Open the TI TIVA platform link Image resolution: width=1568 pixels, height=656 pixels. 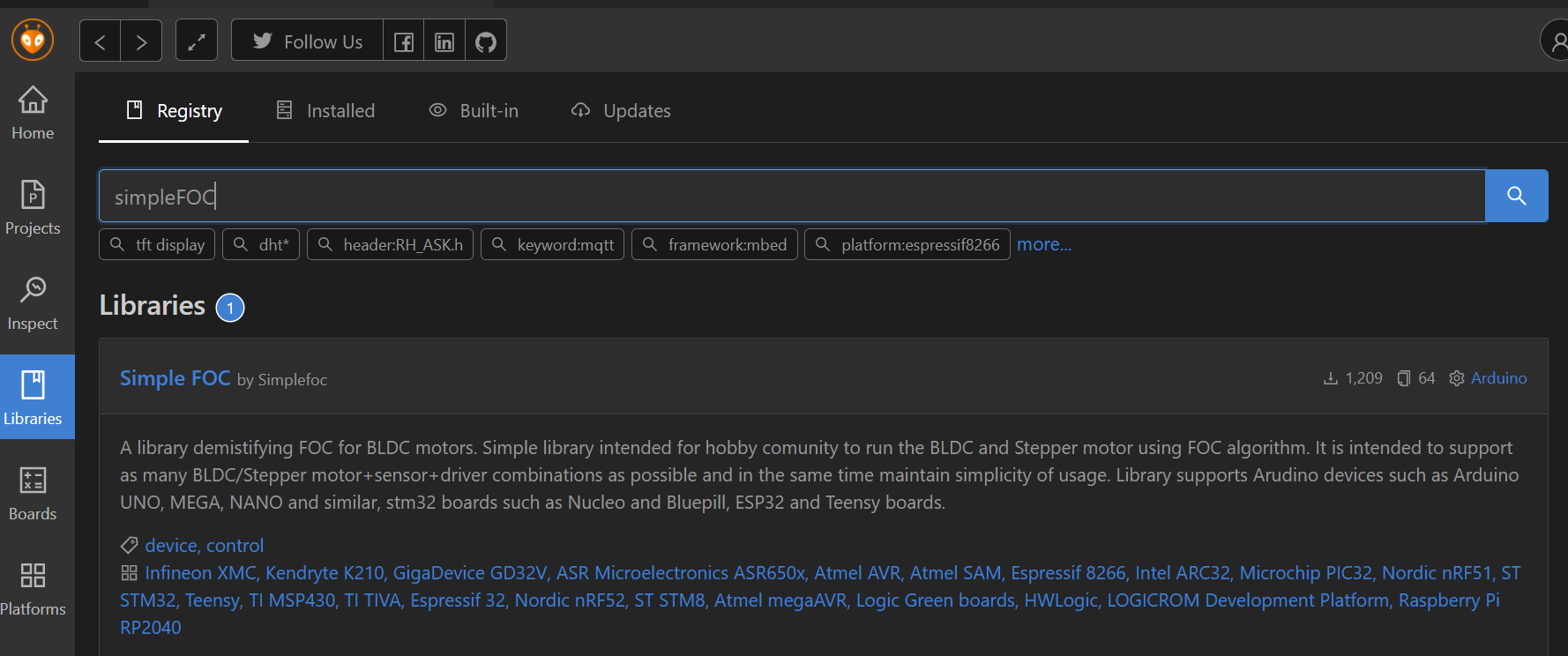[x=373, y=600]
